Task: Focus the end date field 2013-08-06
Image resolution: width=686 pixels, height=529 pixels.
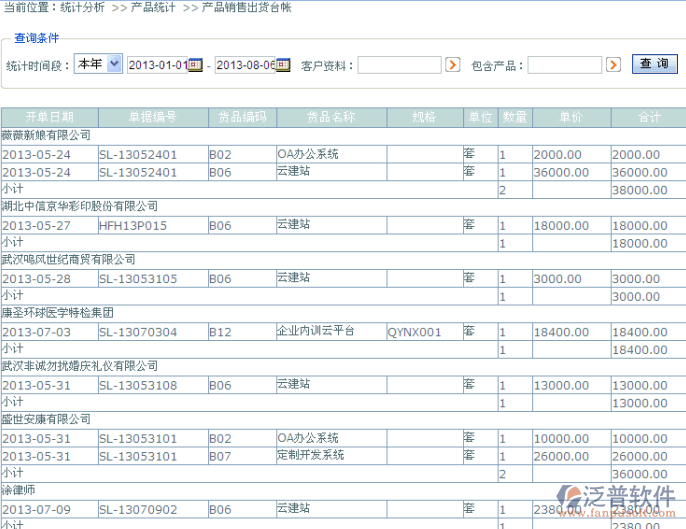Action: tap(245, 65)
